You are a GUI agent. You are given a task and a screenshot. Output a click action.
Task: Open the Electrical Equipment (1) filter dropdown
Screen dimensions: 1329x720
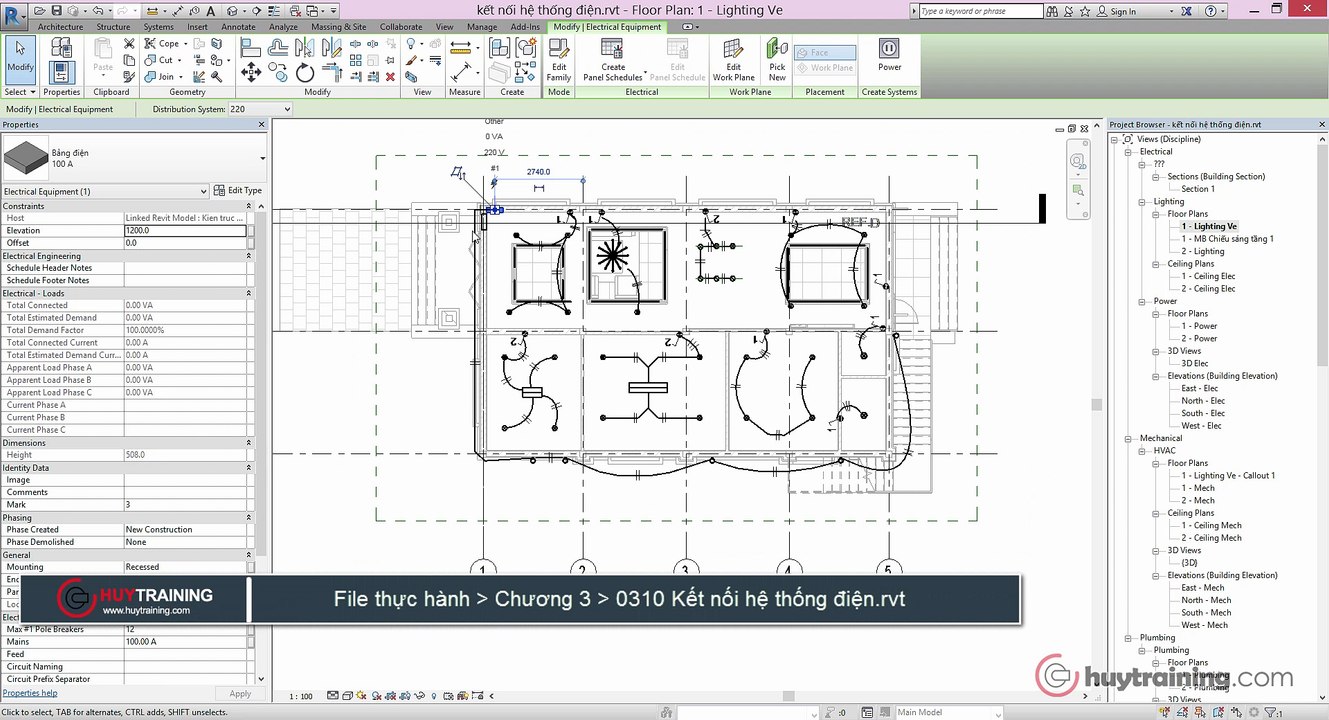[105, 191]
